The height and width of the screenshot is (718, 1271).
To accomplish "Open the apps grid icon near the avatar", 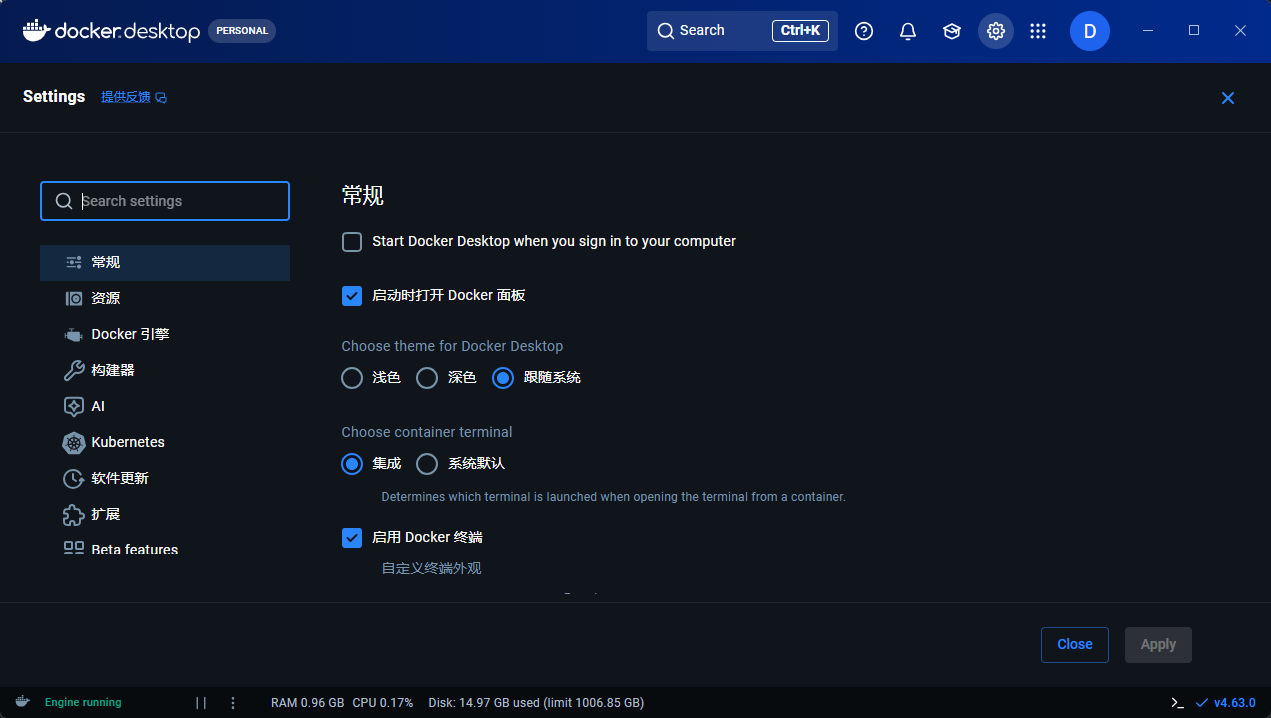I will pos(1038,31).
